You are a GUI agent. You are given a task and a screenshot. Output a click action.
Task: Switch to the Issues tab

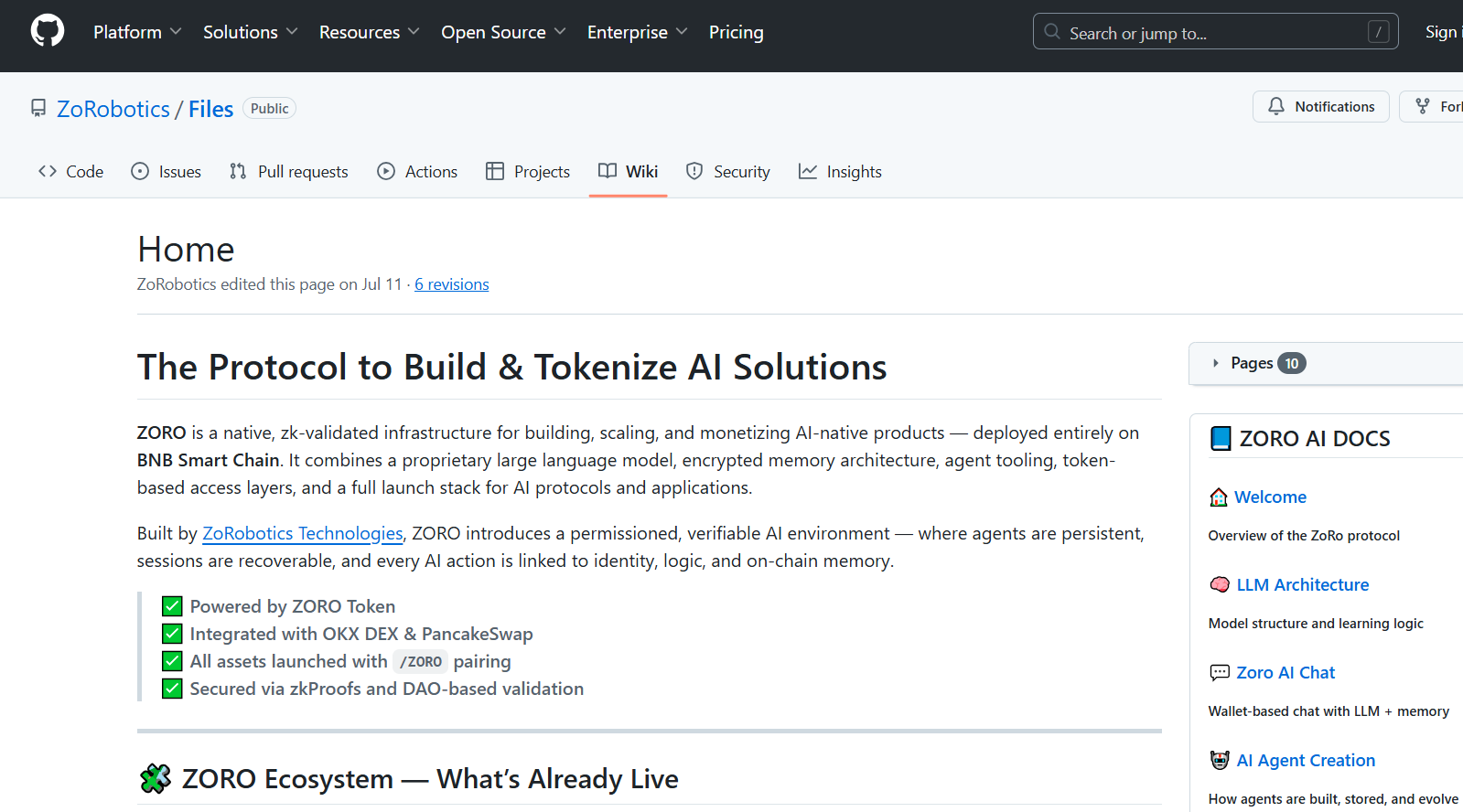coord(167,172)
